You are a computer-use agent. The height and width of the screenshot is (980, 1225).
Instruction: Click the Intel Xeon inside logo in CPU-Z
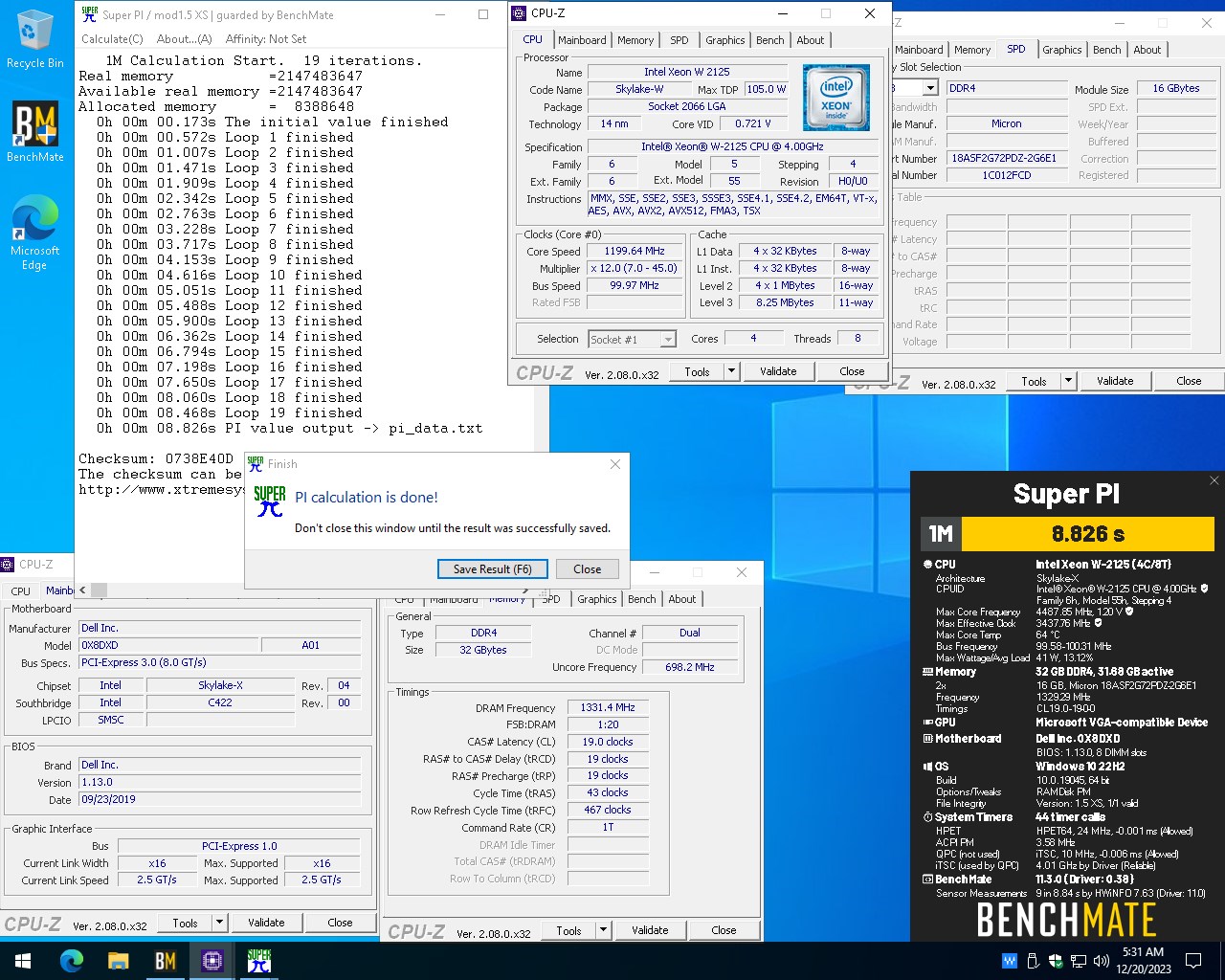pyautogui.click(x=836, y=98)
